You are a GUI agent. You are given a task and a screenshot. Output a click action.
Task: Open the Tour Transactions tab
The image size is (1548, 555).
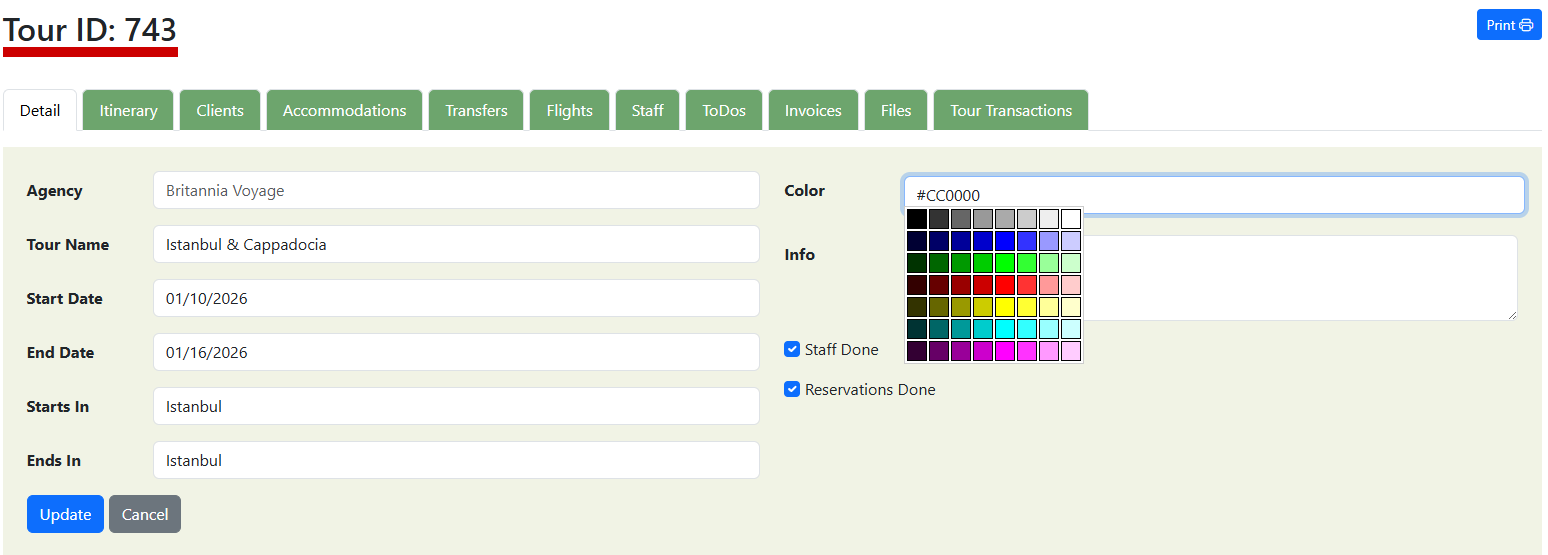pos(1010,110)
